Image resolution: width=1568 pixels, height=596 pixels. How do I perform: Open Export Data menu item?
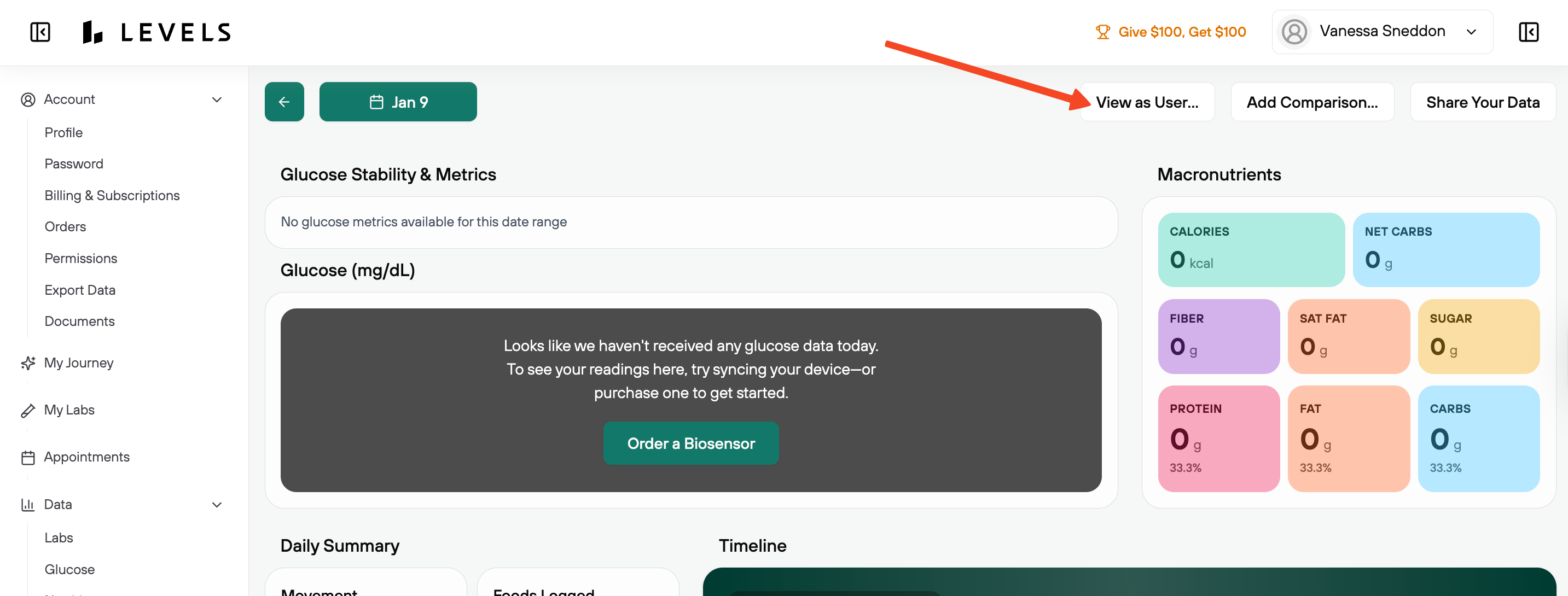[x=80, y=290]
